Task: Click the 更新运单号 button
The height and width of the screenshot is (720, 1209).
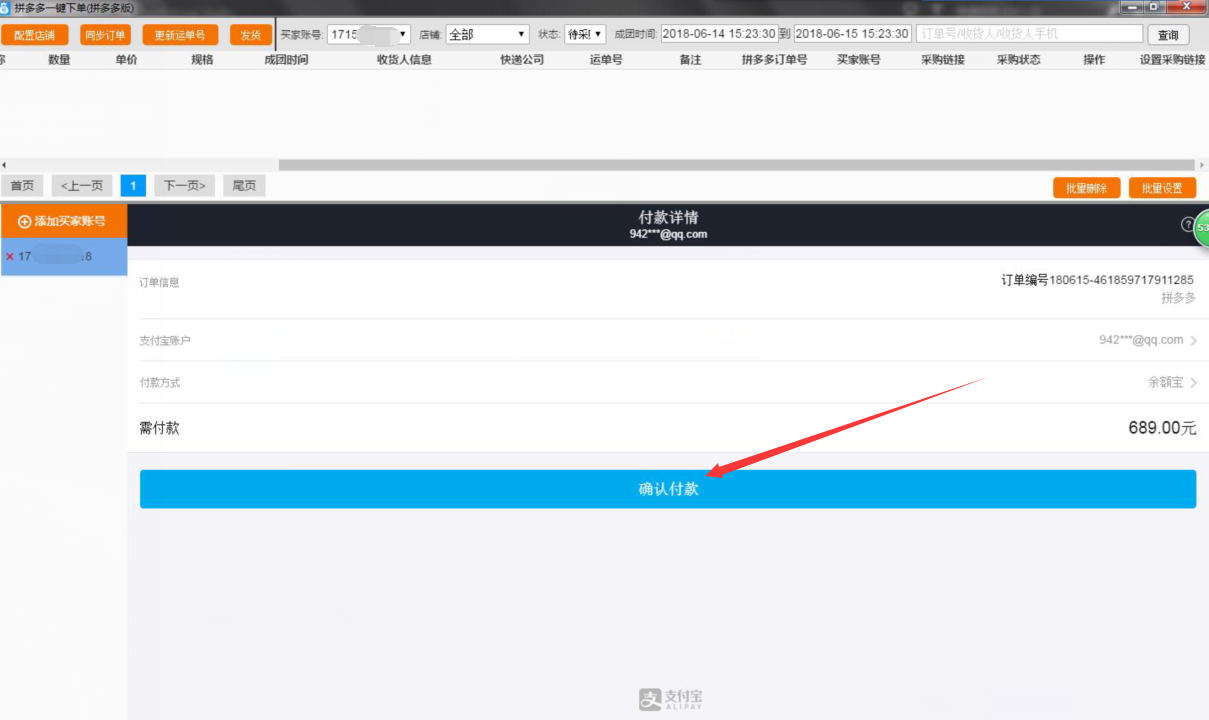Action: click(180, 35)
